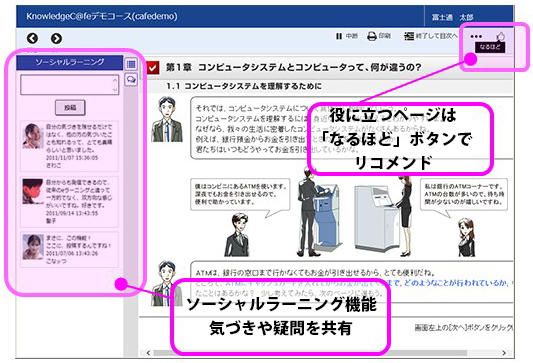This screenshot has width=533, height=363.
Task: Click the print (印刷) printer icon
Action: point(372,36)
